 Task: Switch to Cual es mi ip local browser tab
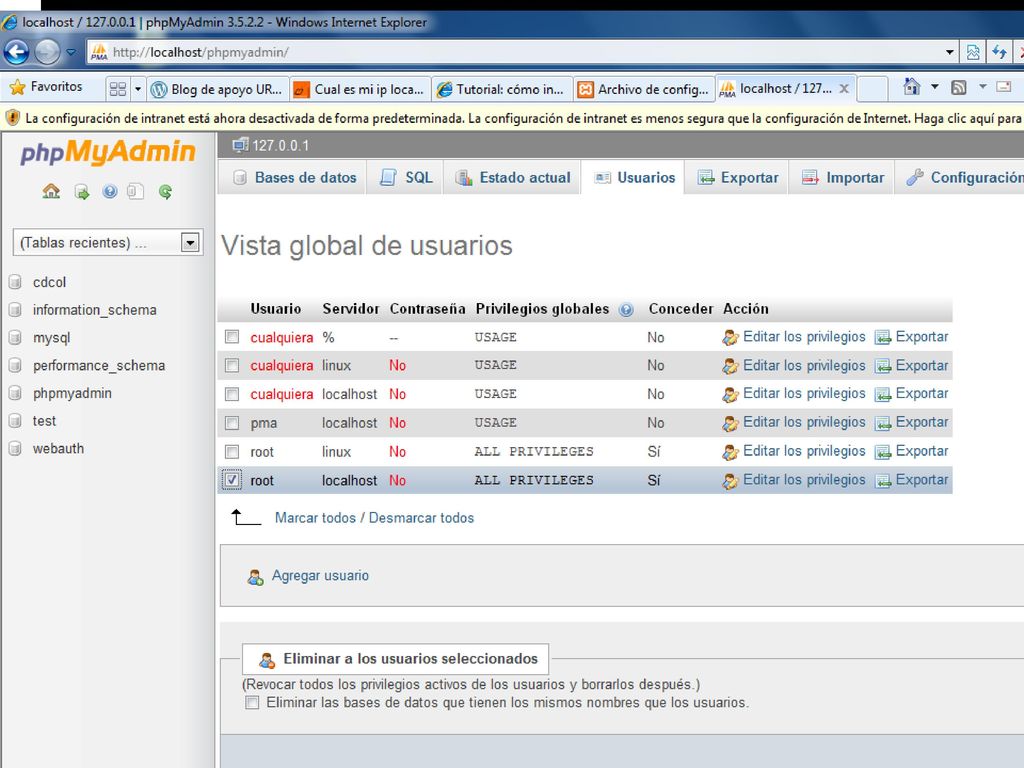360,89
